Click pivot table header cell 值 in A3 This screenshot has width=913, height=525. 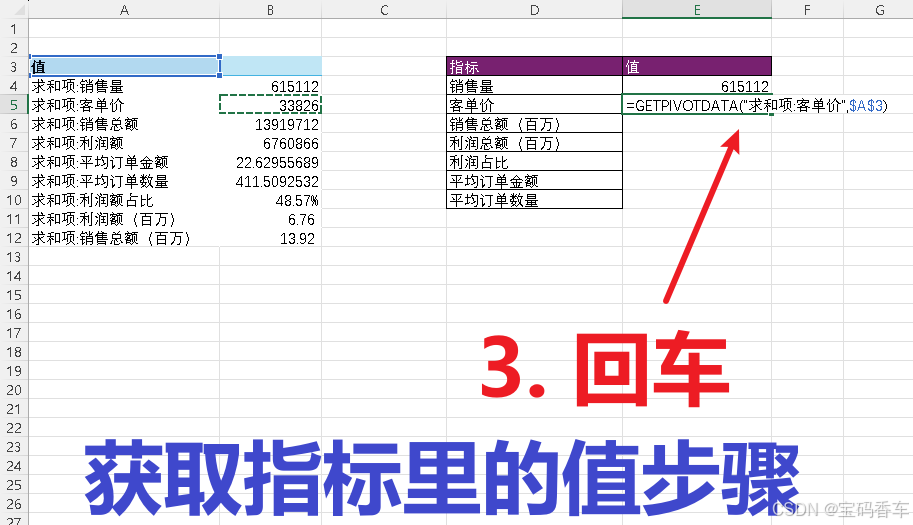pyautogui.click(x=124, y=67)
